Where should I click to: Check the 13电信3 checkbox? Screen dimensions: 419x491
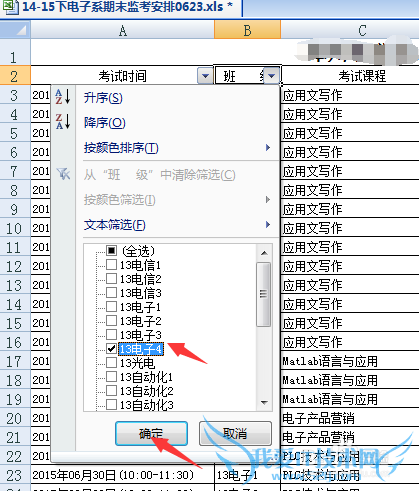(x=111, y=292)
